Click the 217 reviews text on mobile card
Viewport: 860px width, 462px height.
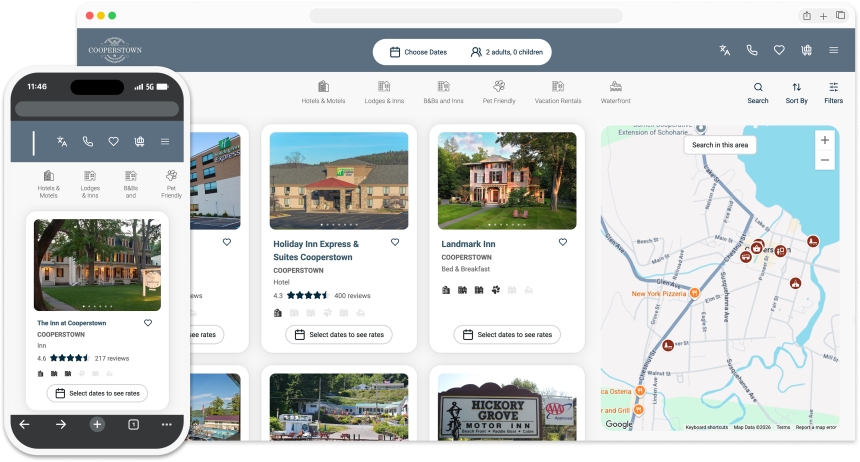112,358
